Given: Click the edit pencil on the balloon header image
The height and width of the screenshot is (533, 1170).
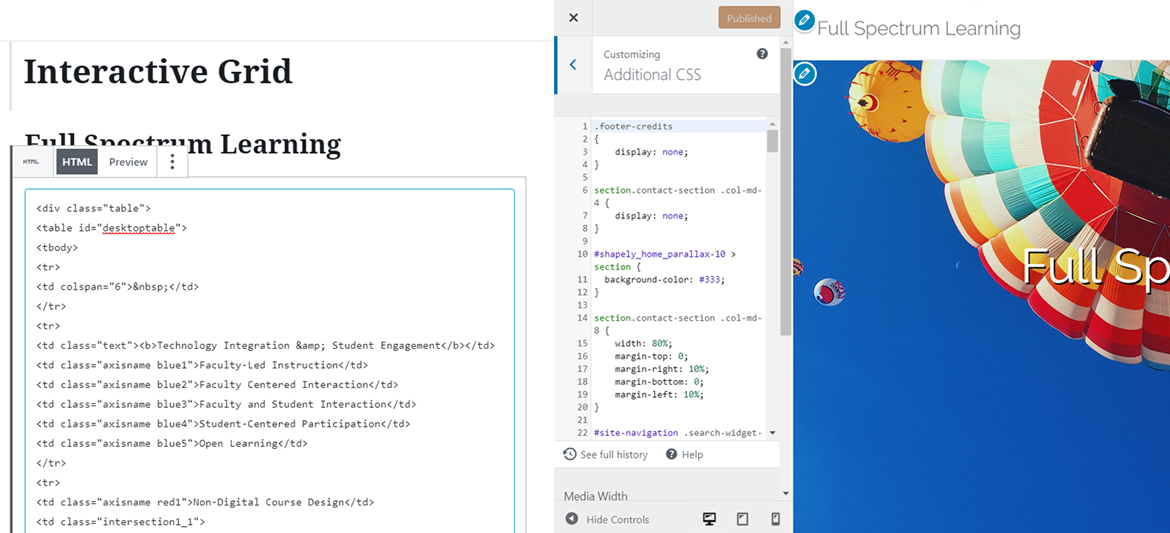Looking at the screenshot, I should pyautogui.click(x=804, y=74).
